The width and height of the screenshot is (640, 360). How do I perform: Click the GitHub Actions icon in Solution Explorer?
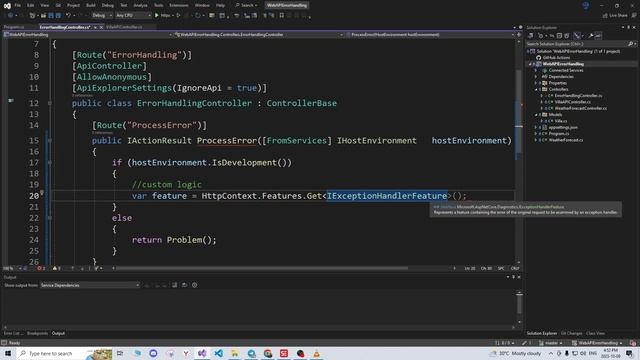click(x=539, y=58)
